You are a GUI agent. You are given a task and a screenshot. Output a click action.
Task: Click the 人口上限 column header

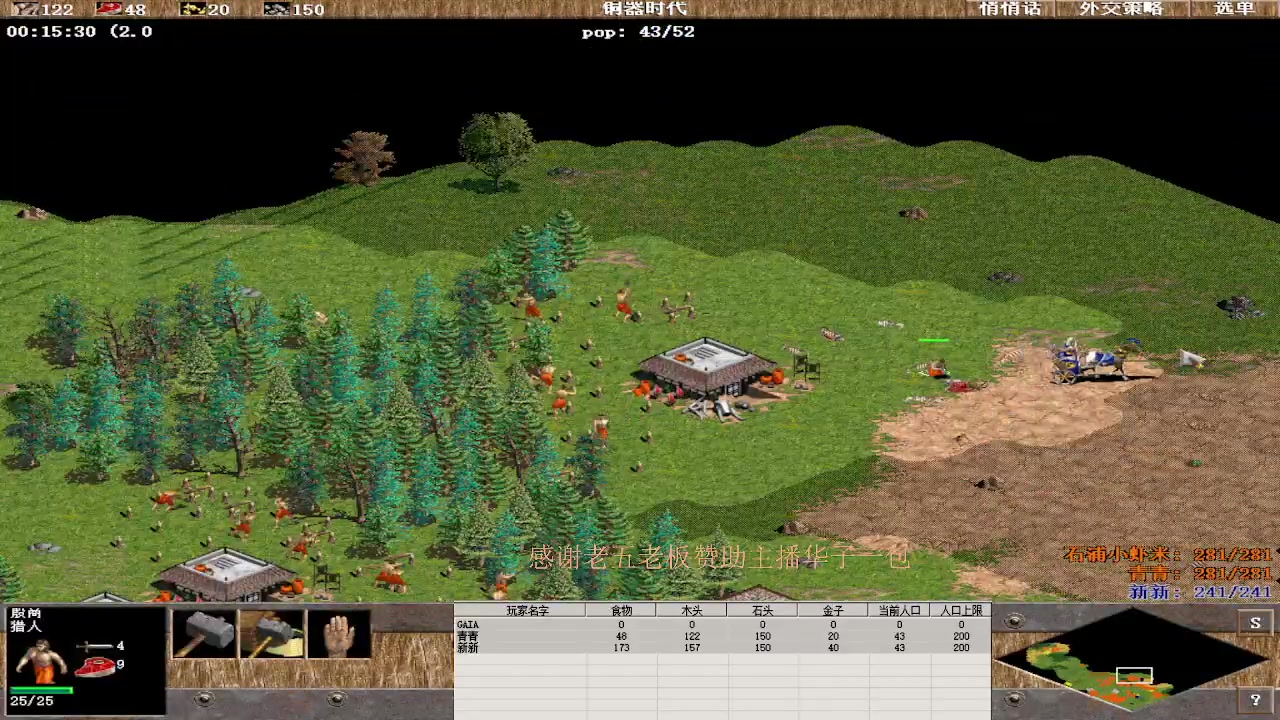(x=961, y=610)
